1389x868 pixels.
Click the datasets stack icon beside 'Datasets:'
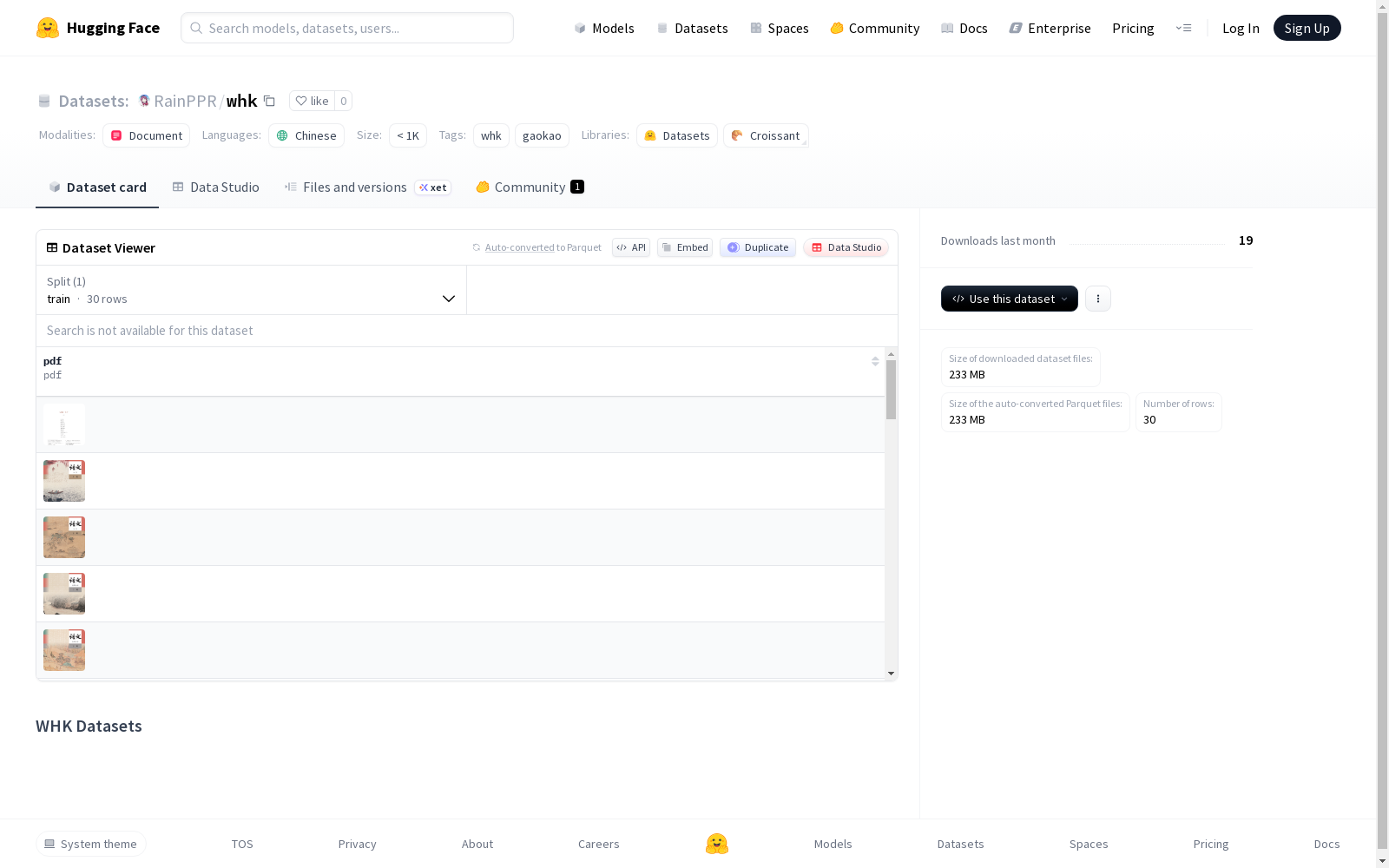pyautogui.click(x=44, y=101)
